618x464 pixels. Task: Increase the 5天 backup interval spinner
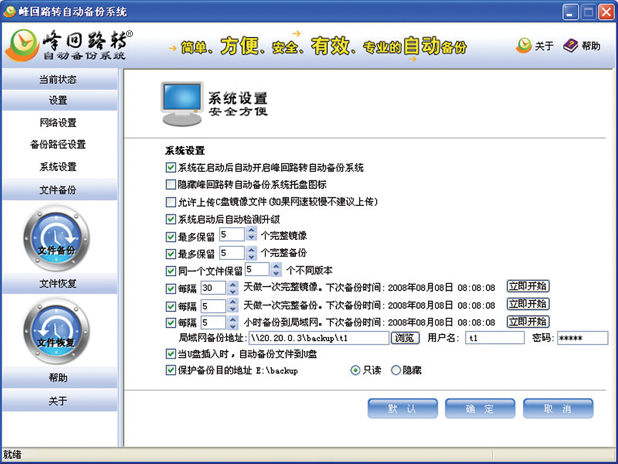[233, 302]
